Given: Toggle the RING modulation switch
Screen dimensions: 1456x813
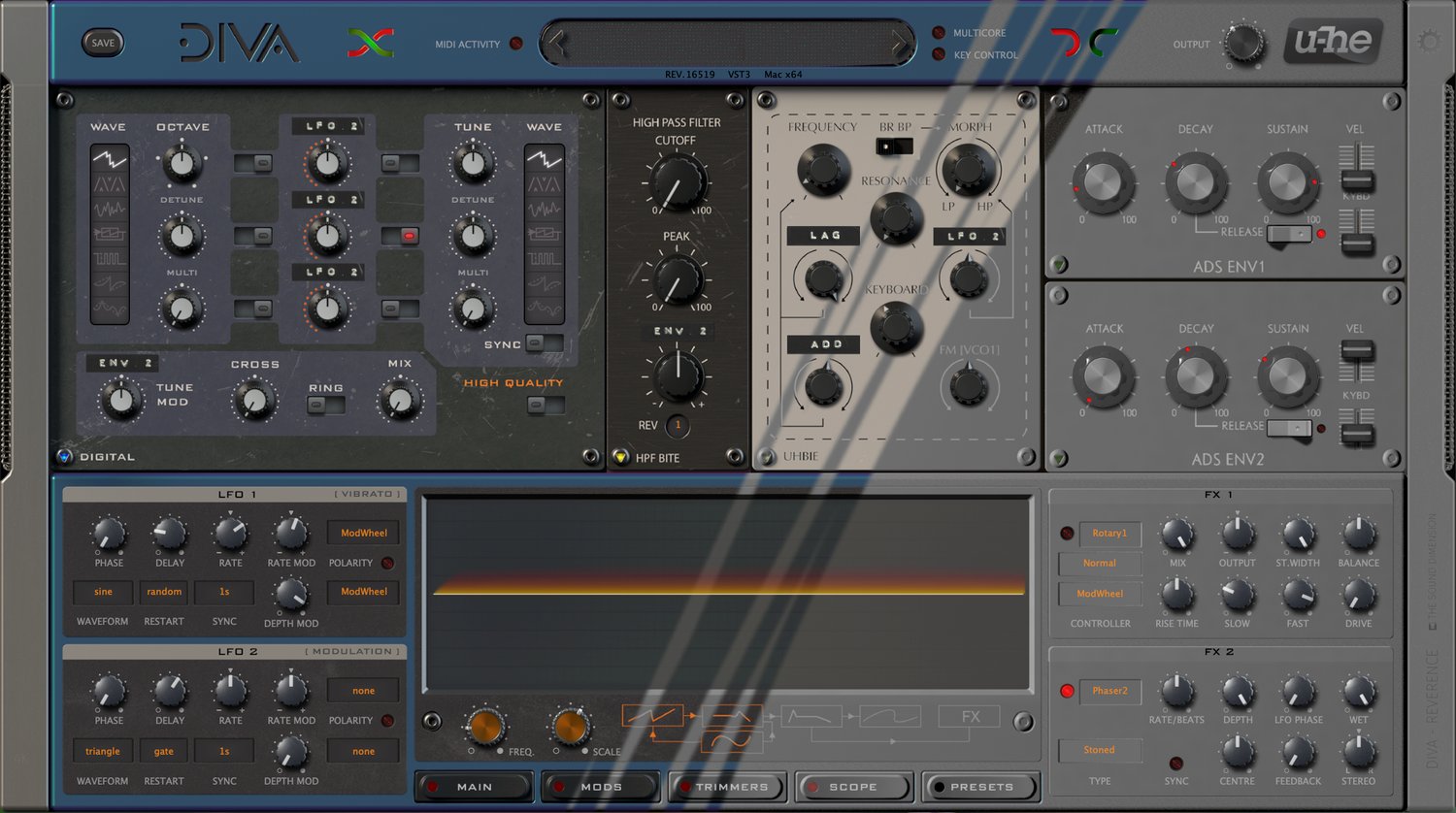Looking at the screenshot, I should point(325,406).
